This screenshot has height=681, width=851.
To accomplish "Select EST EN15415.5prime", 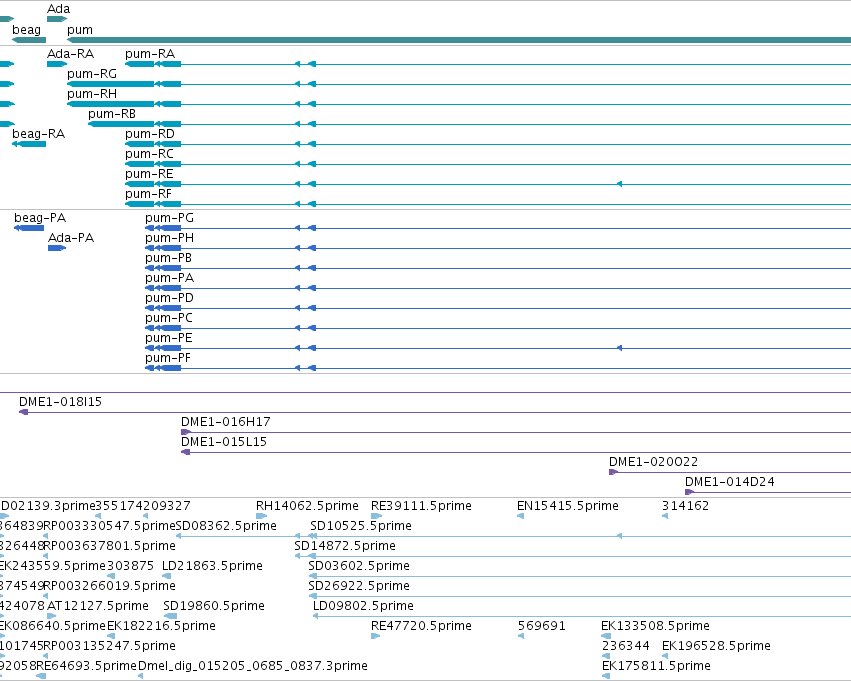I will click(x=568, y=506).
